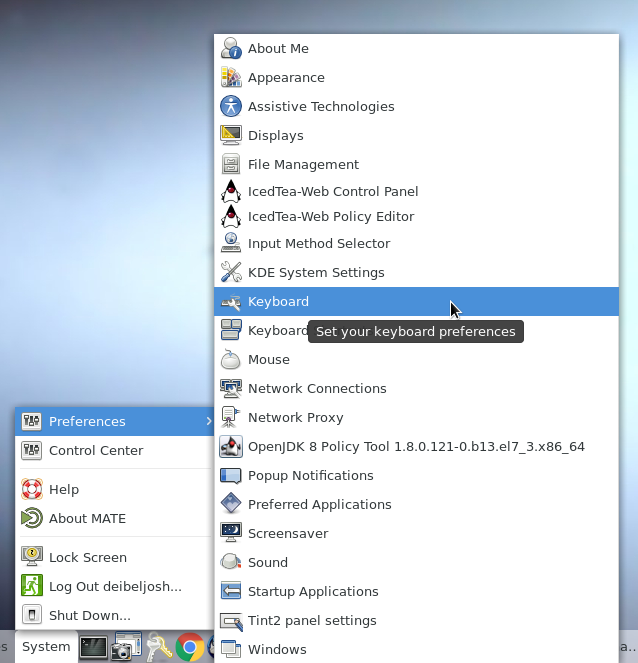Click the About Me user icon
Image resolution: width=638 pixels, height=663 pixels.
click(231, 48)
